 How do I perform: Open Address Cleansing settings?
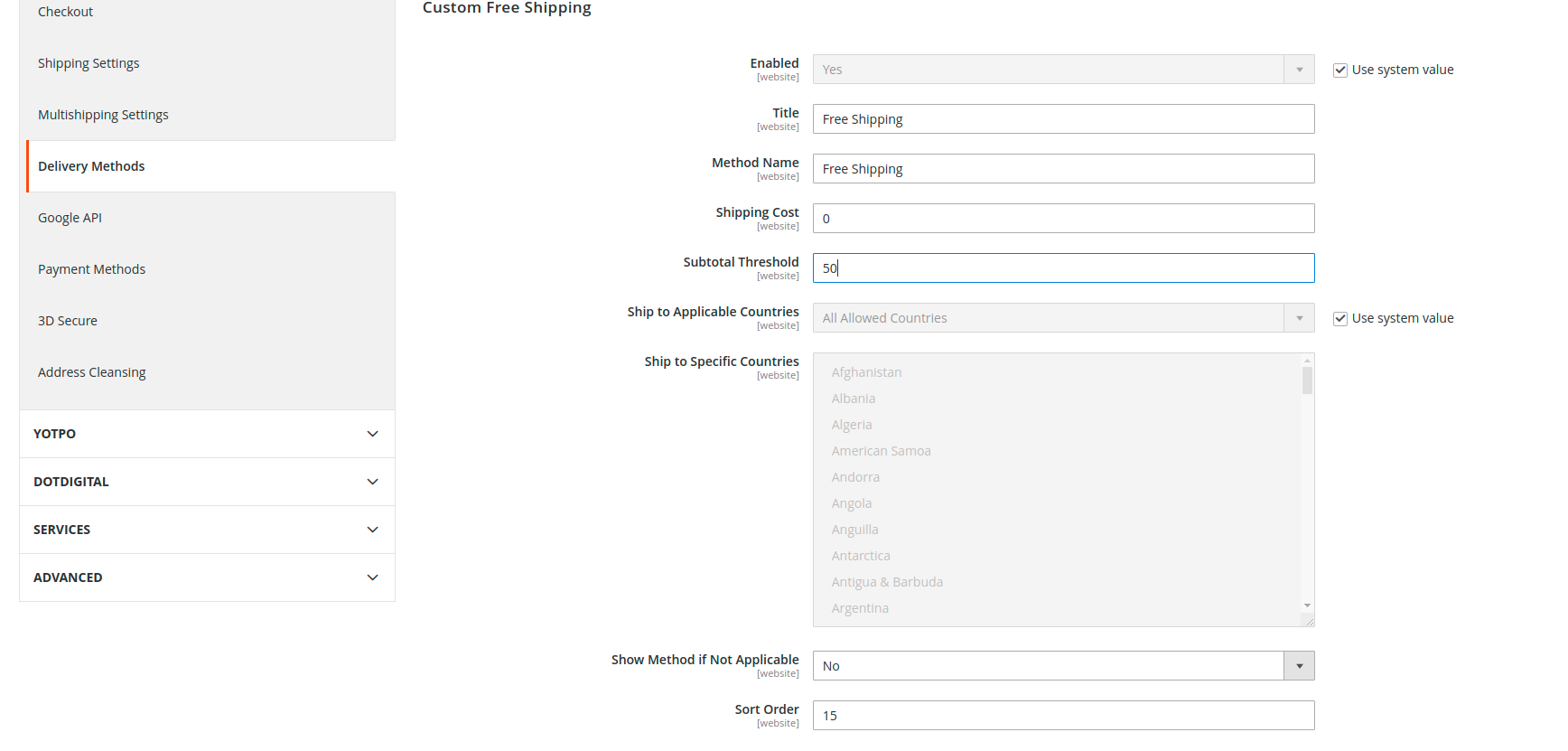91,372
